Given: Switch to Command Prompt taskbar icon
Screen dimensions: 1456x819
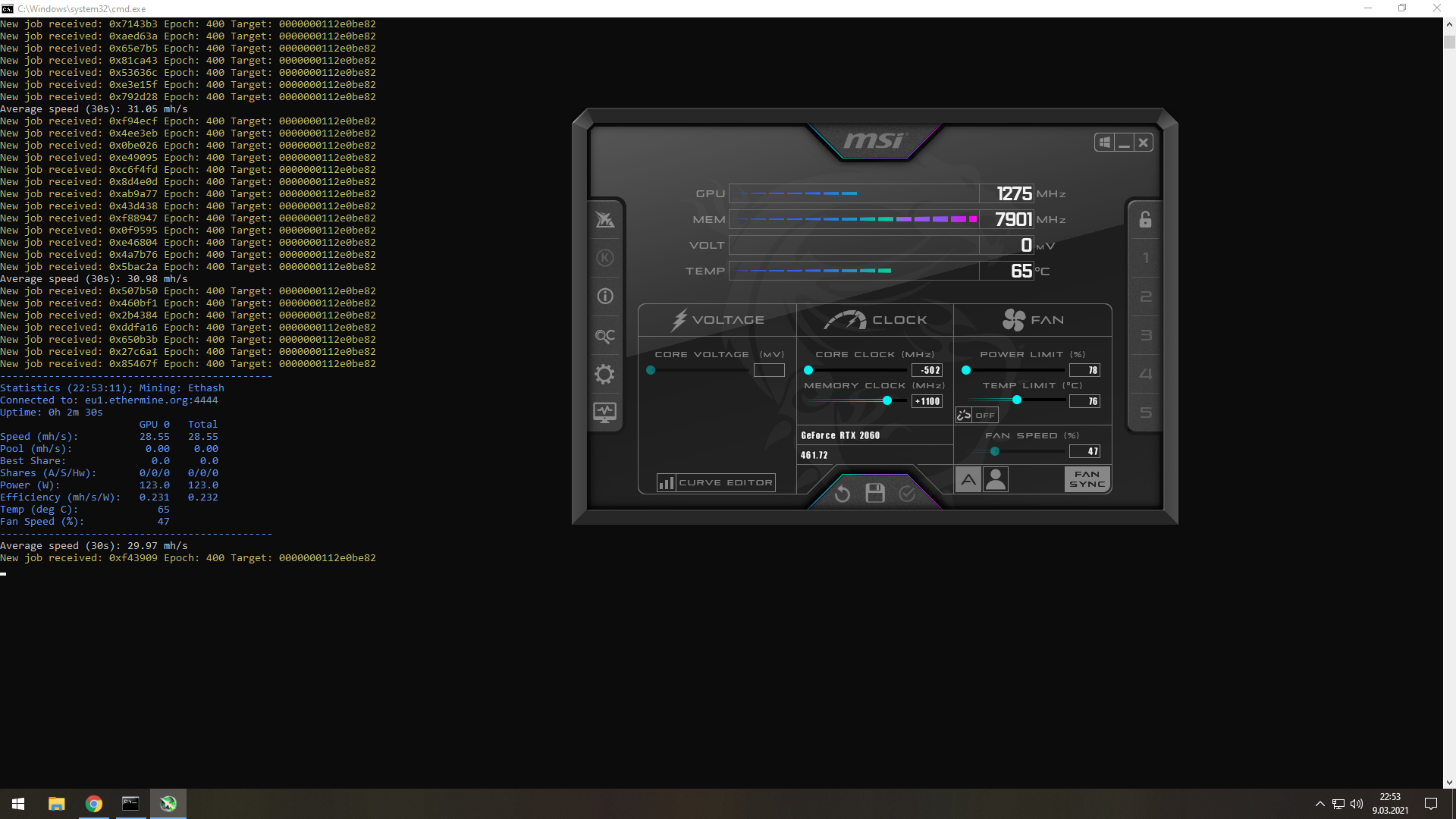Looking at the screenshot, I should [130, 804].
